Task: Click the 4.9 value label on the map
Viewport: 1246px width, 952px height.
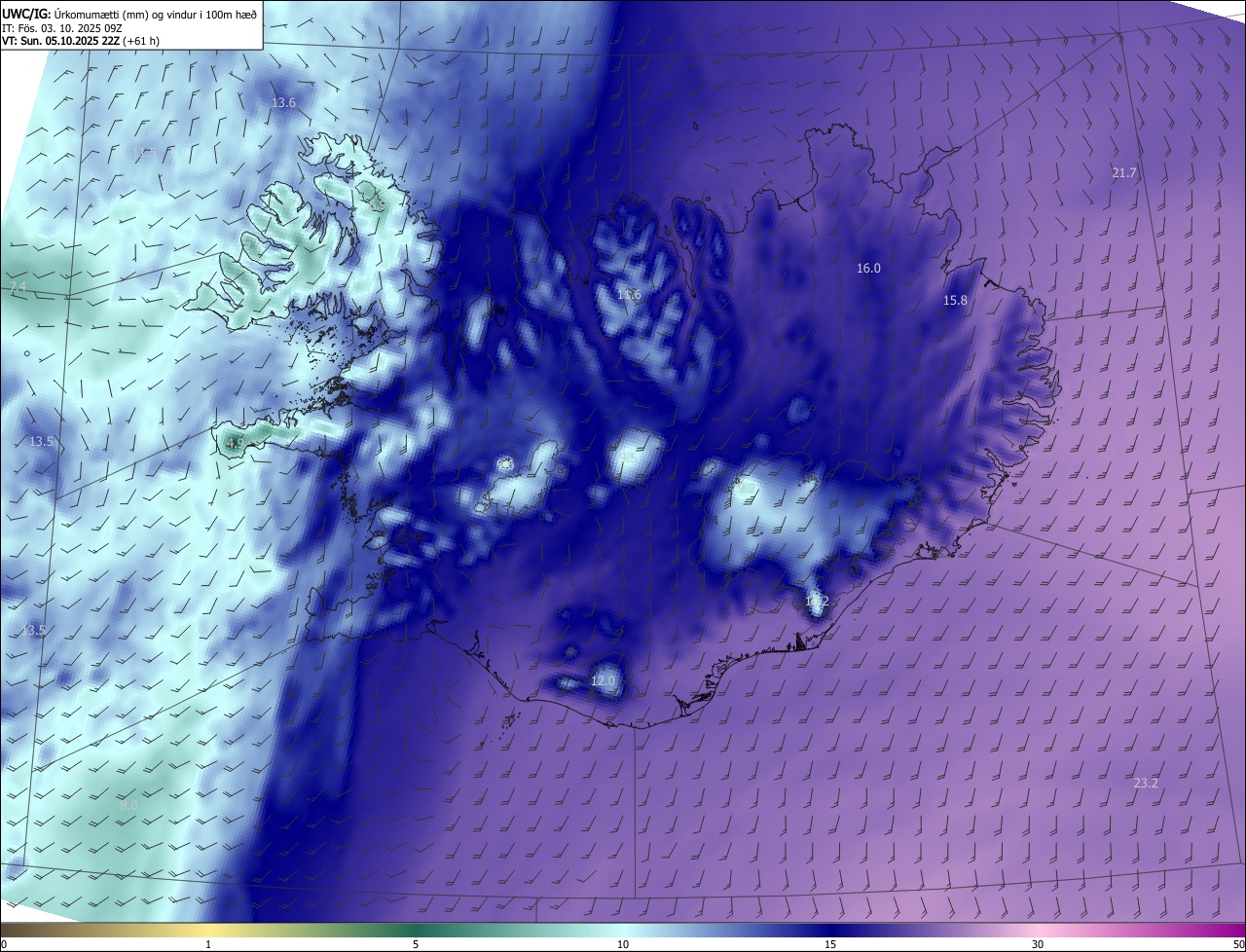Action: [235, 443]
